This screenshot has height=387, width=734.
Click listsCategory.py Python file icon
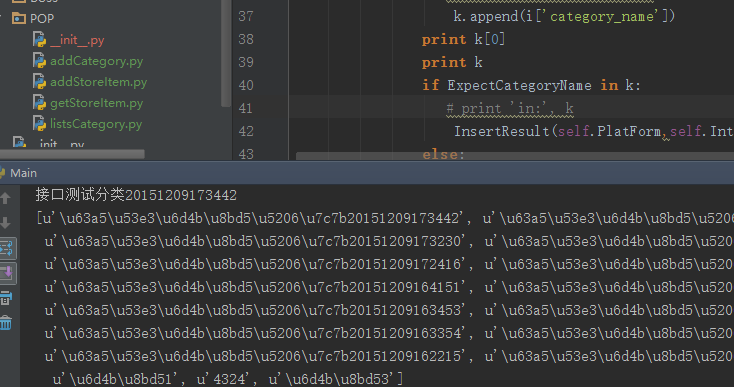pos(39,124)
